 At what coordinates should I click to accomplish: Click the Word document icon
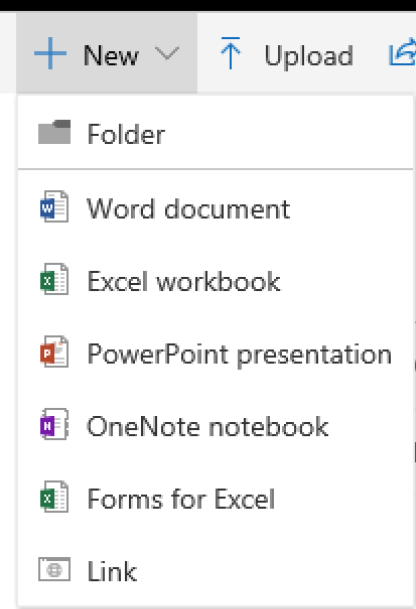point(54,206)
